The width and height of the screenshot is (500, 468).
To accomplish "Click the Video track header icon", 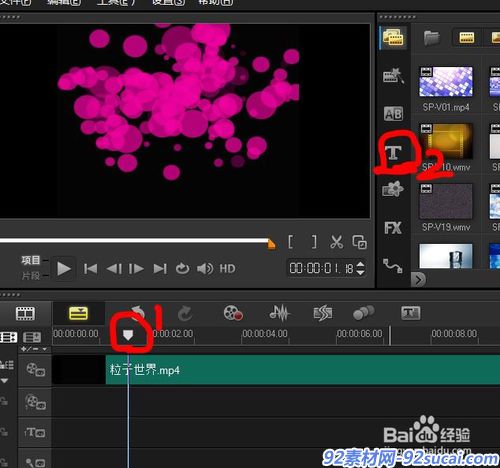I will click(35, 370).
